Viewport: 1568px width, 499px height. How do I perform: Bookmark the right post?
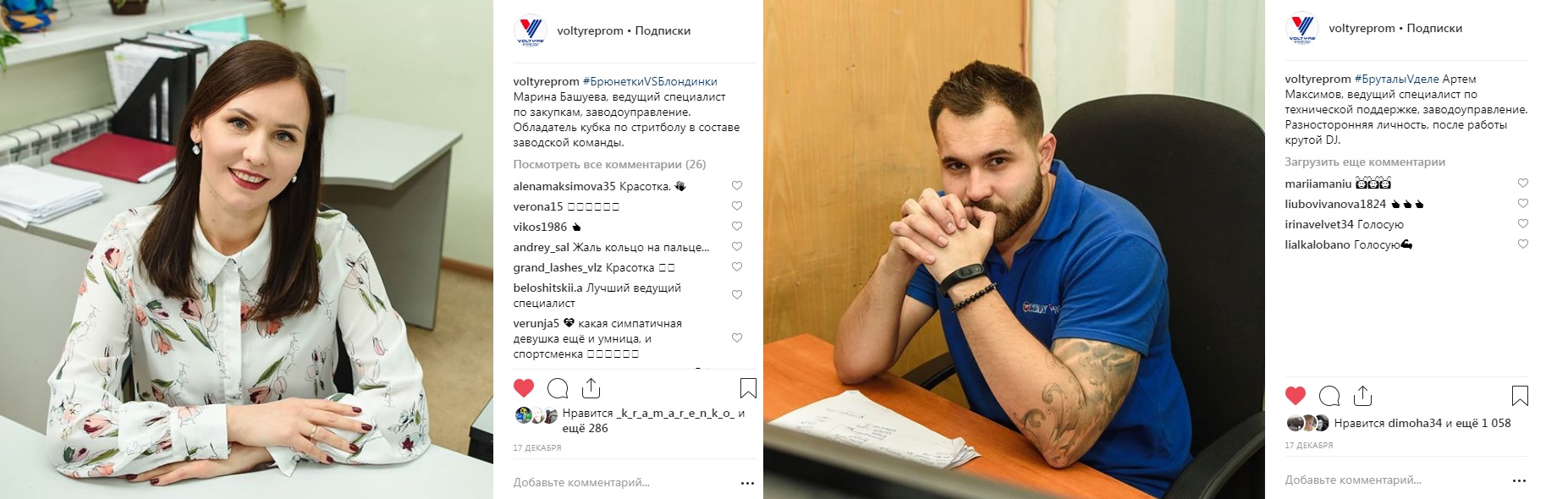click(1520, 396)
